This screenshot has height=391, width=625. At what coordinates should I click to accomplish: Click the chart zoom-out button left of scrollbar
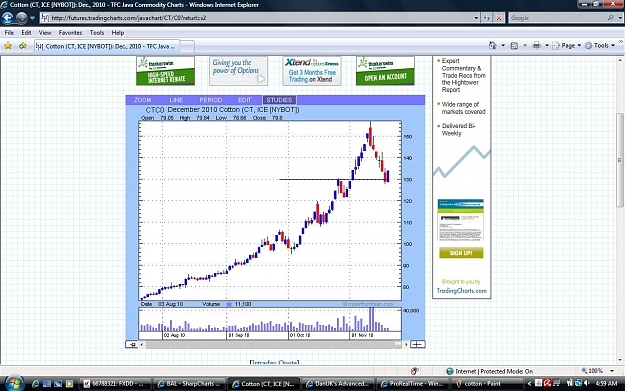(x=132, y=344)
